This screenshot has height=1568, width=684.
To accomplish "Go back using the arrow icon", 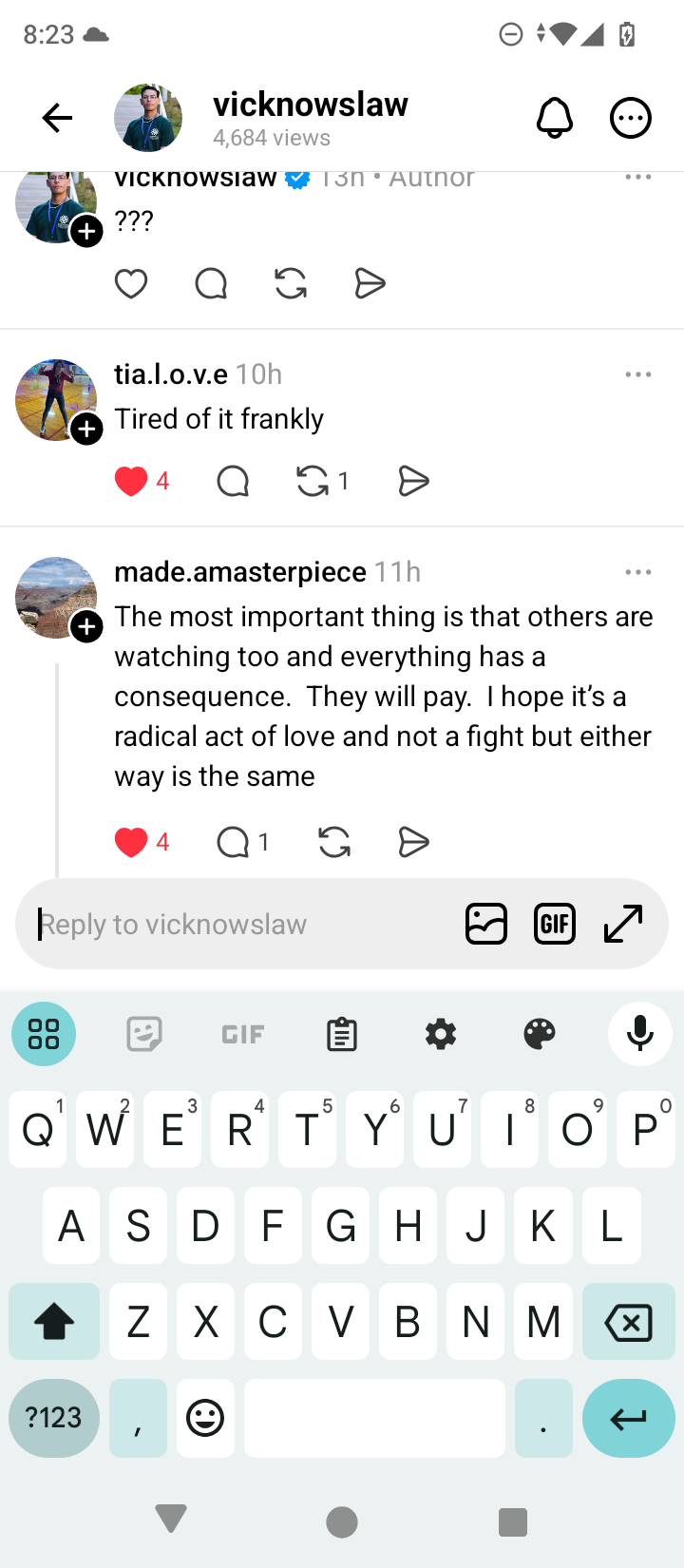I will [x=57, y=118].
